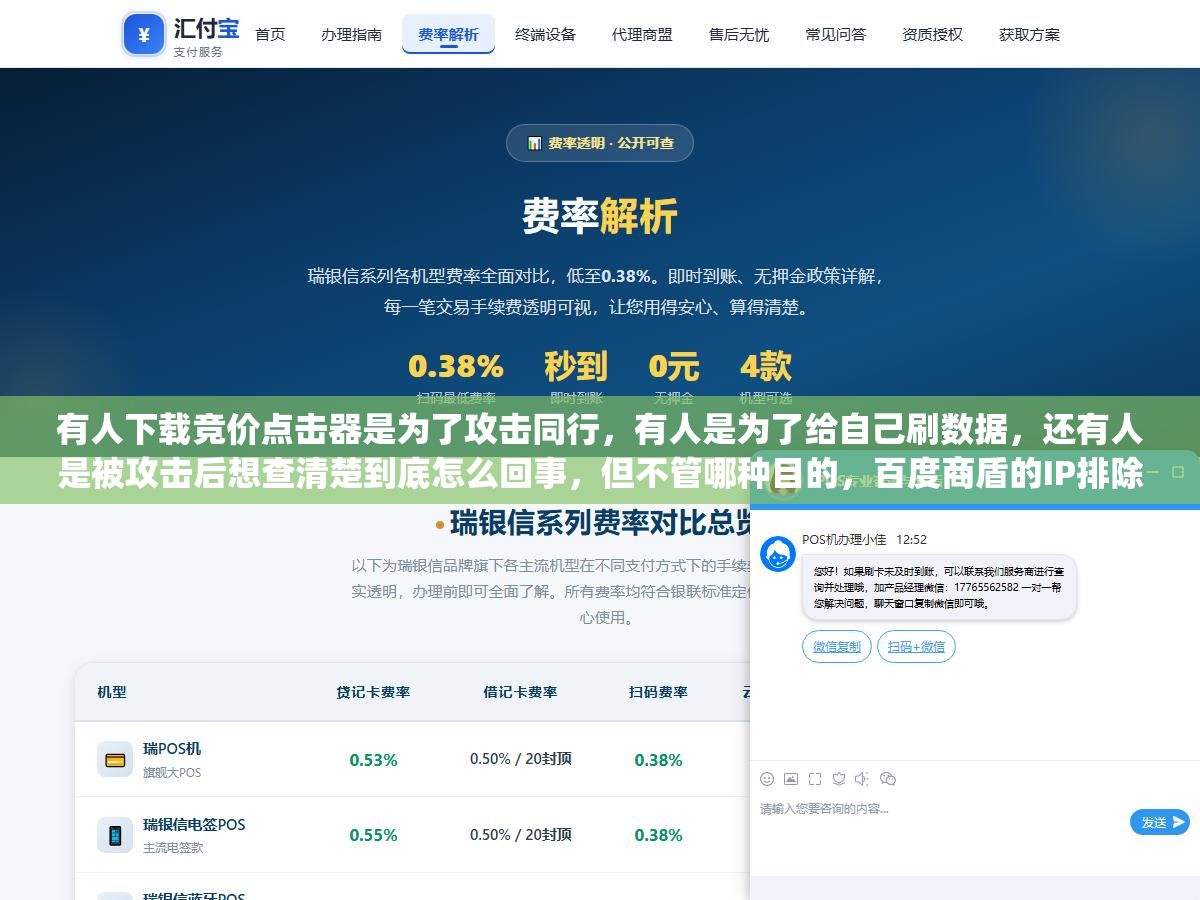
Task: Select the 费率解析 navigation tab
Action: [448, 34]
